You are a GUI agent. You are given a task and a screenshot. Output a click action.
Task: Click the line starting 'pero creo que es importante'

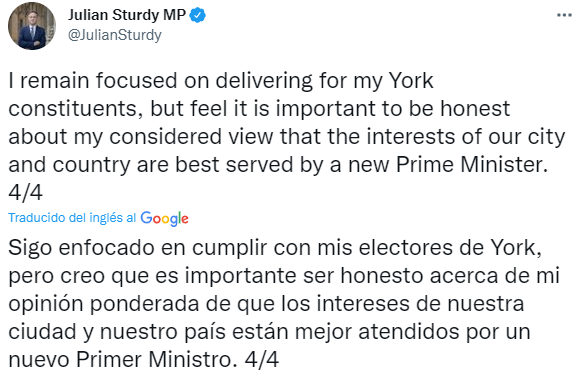point(284,276)
